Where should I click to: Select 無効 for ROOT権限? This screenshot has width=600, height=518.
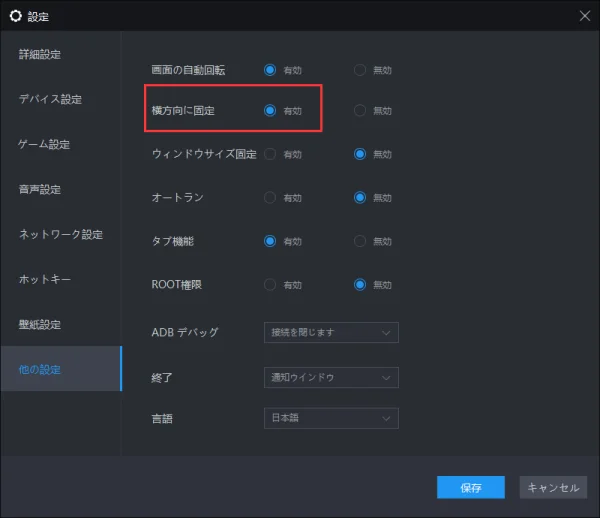tap(360, 285)
